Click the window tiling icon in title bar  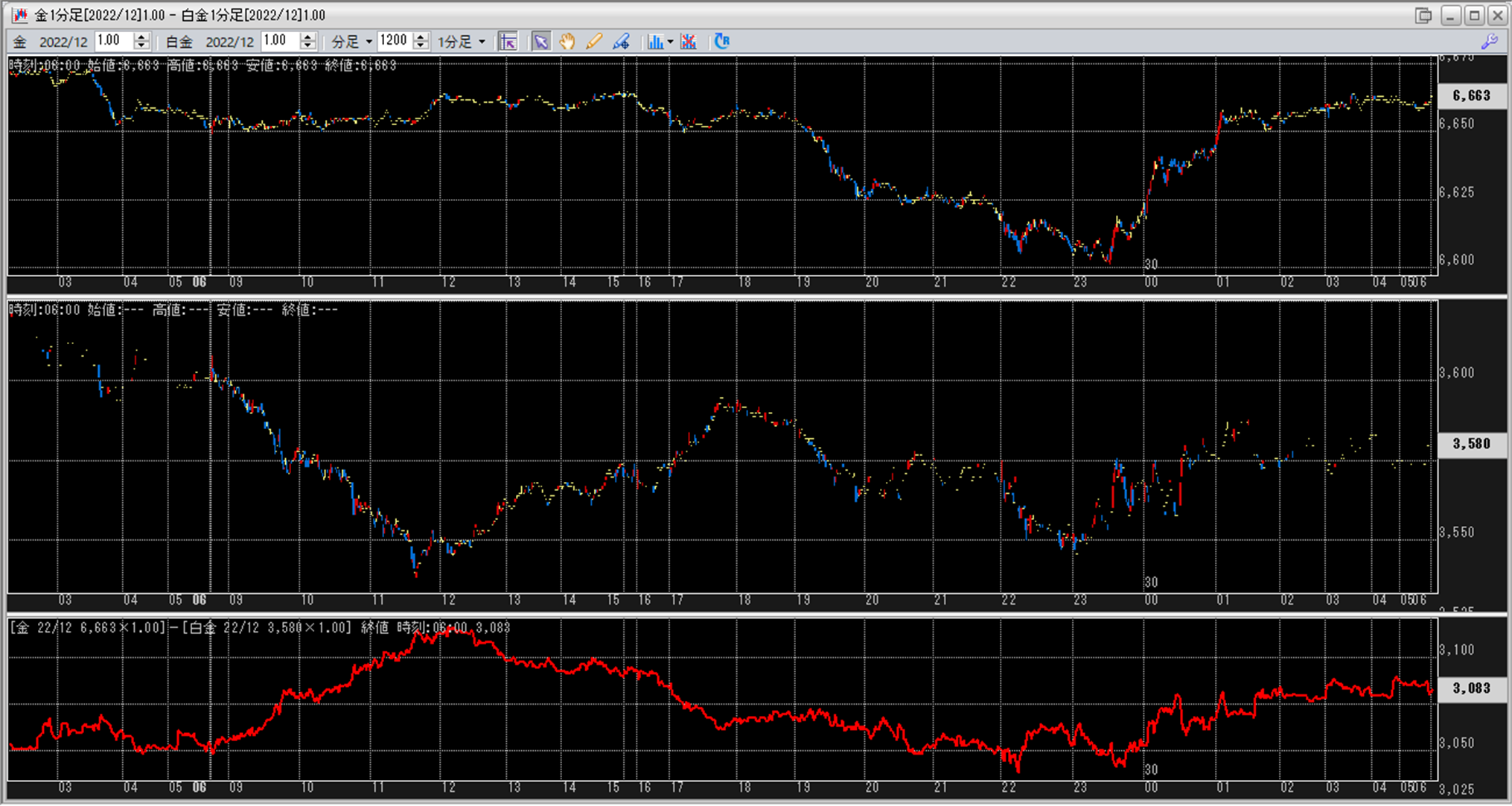[x=1423, y=15]
